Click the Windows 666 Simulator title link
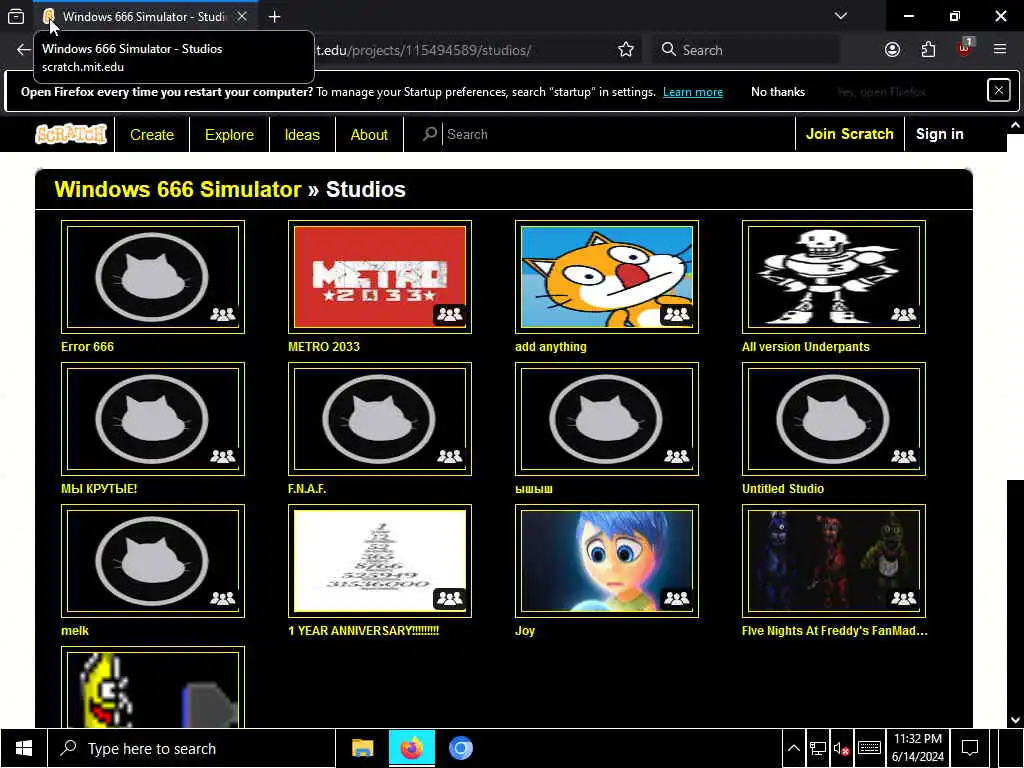This screenshot has width=1024, height=768. click(178, 189)
